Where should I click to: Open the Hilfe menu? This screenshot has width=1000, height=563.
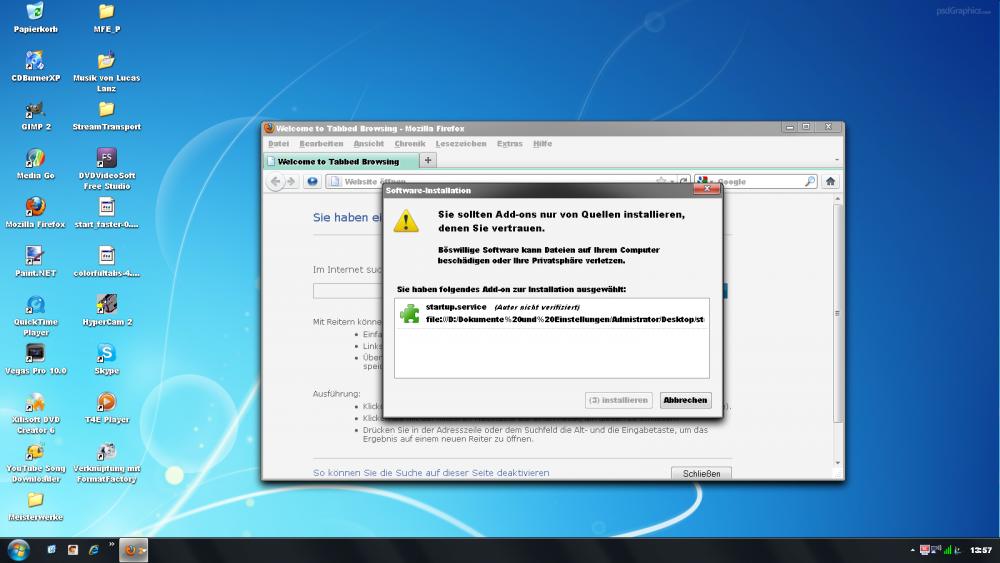[x=542, y=144]
